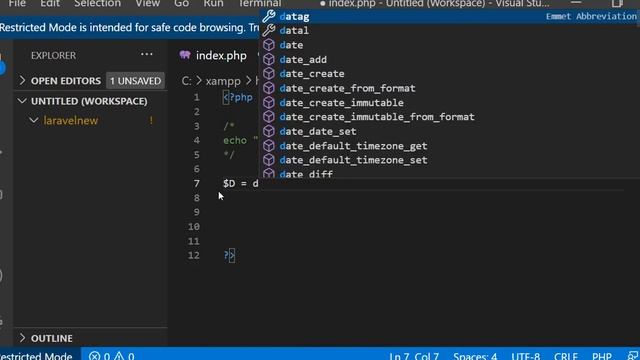Open the errors and warnings status indicator
This screenshot has width=640, height=360.
(x=112, y=356)
